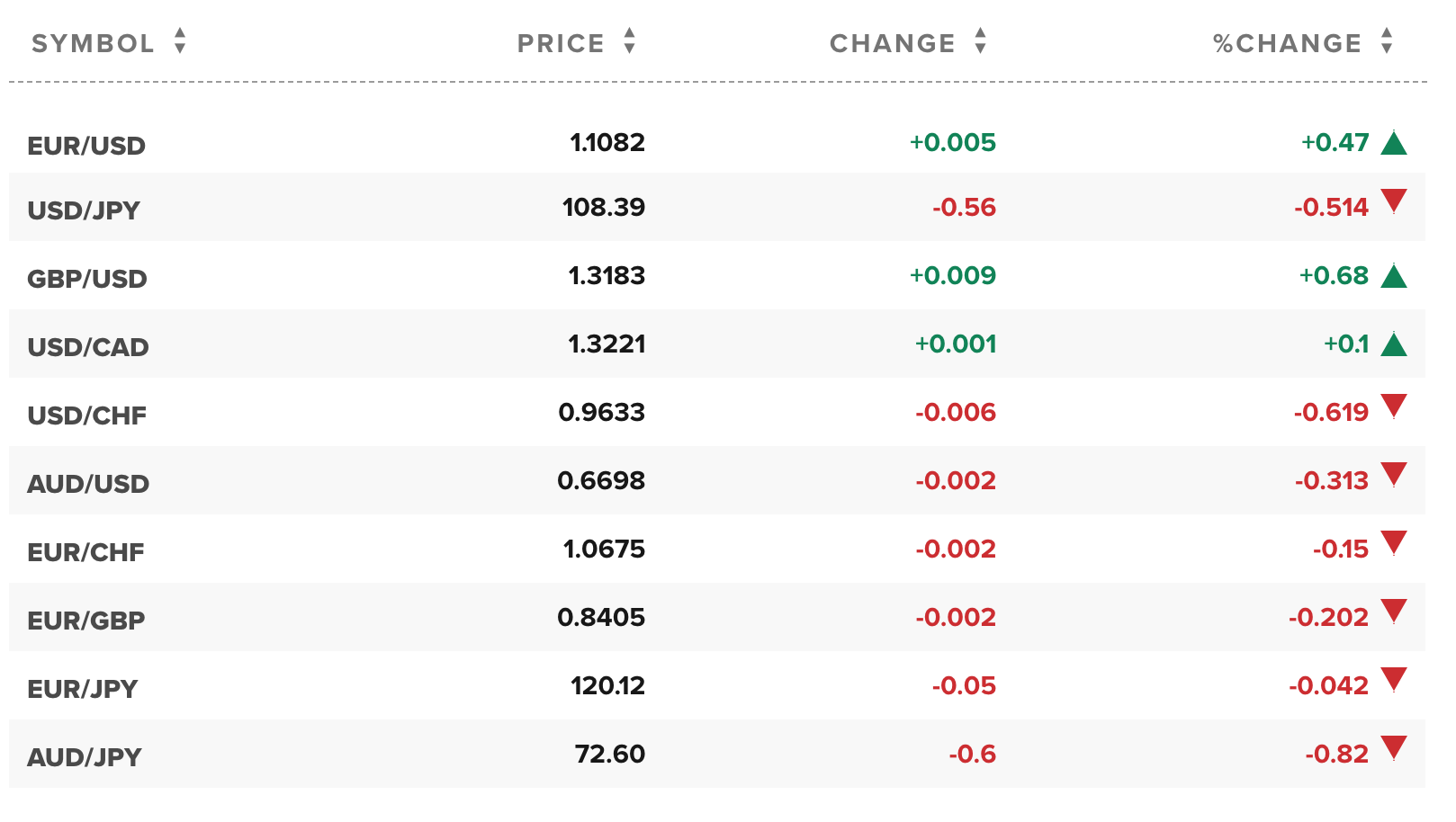Click the +0.47 percent change
The height and width of the screenshot is (822, 1456).
[1335, 142]
